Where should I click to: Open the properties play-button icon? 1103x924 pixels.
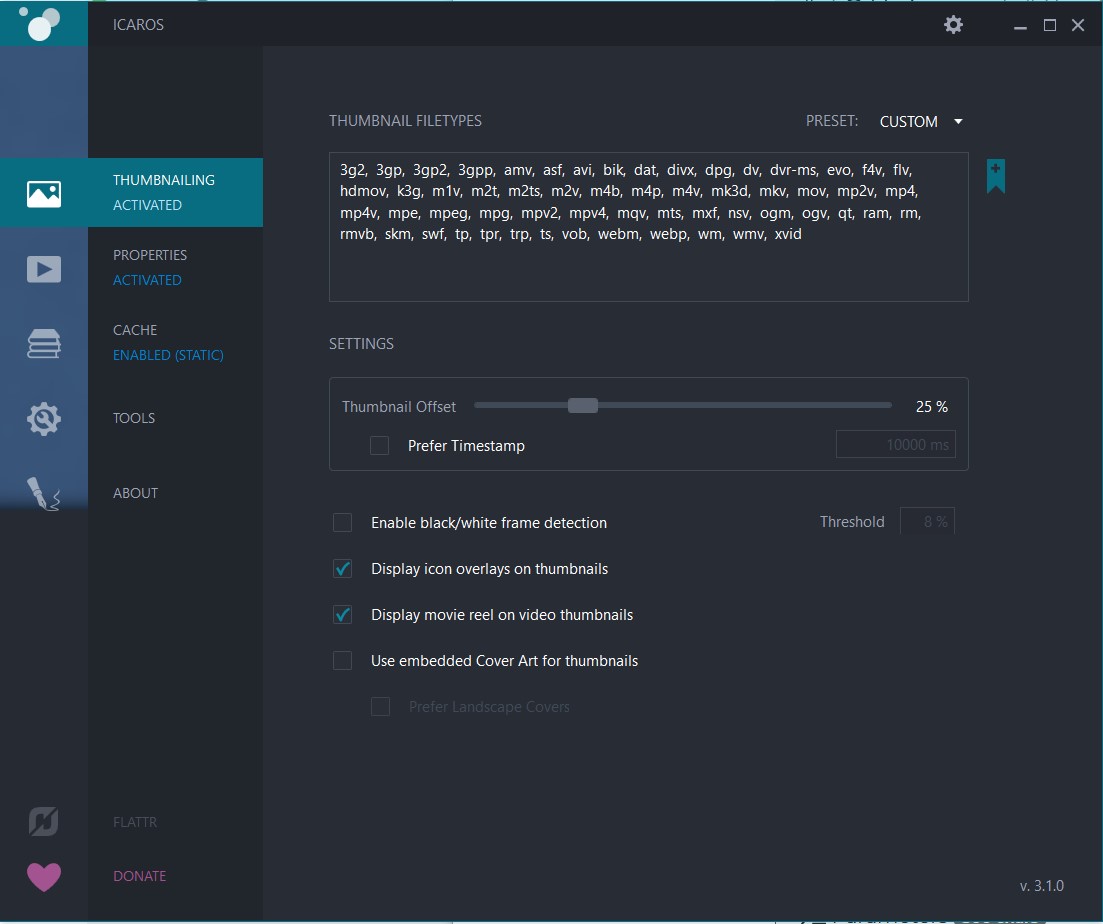[44, 269]
